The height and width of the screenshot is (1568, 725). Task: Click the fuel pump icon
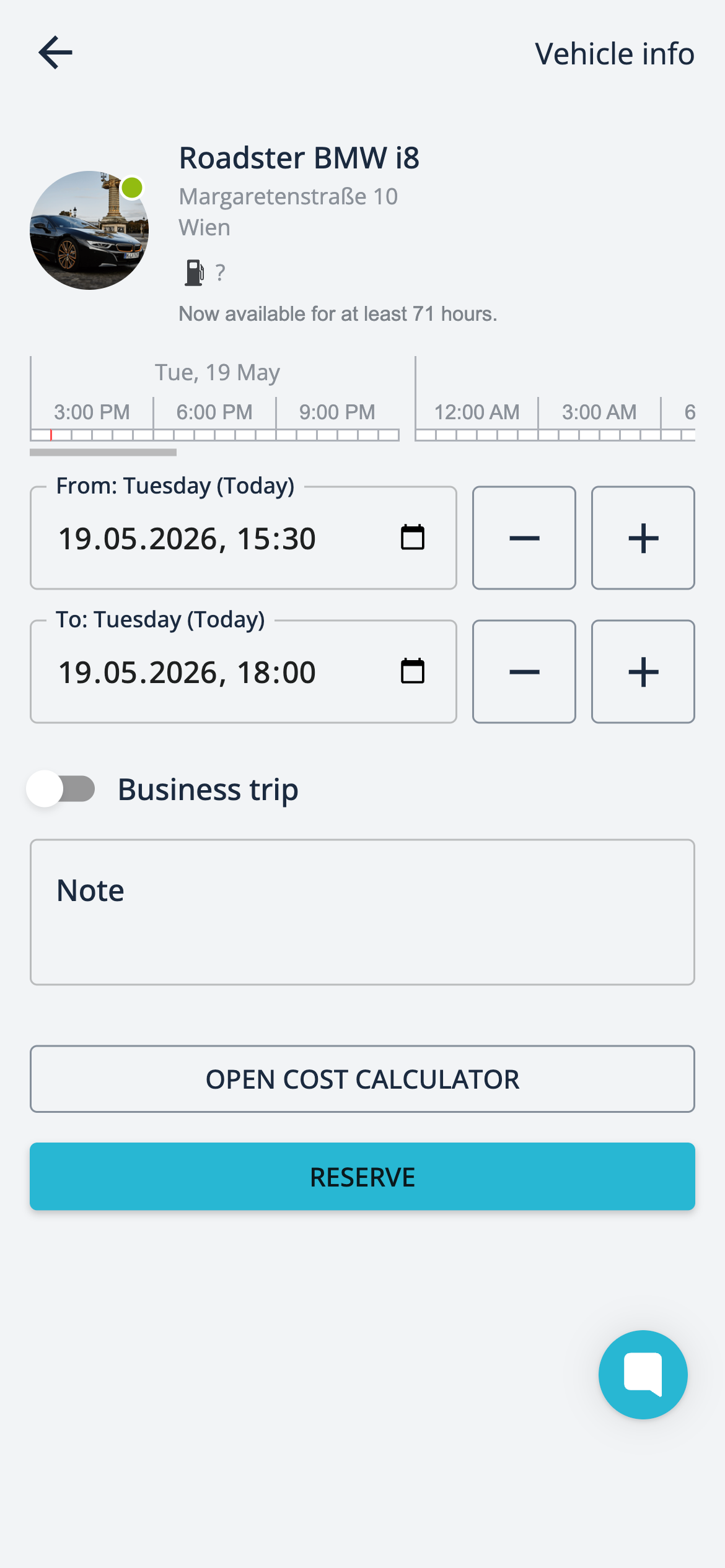point(194,272)
